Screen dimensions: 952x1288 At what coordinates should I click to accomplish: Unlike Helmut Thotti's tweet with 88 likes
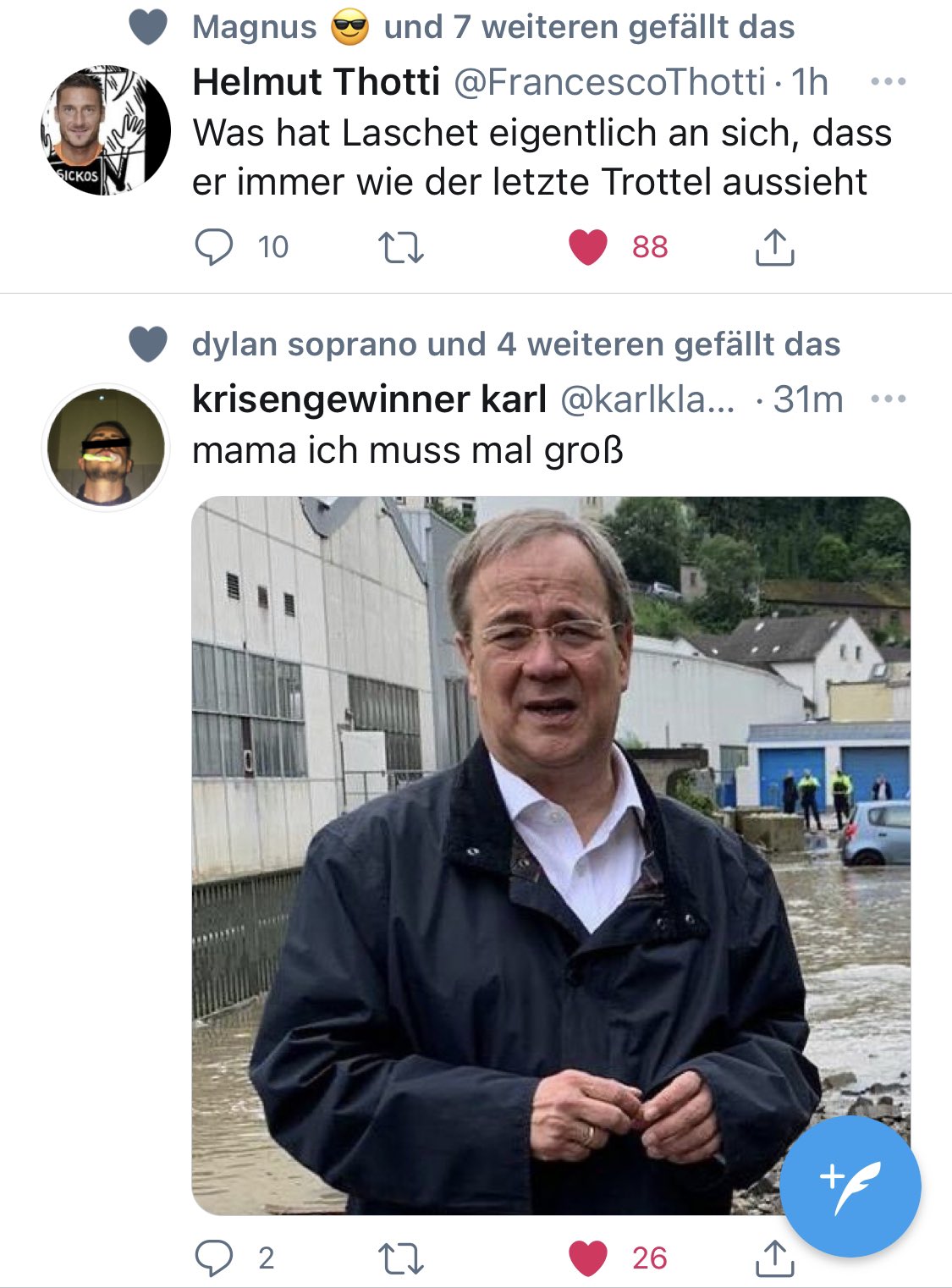point(589,247)
